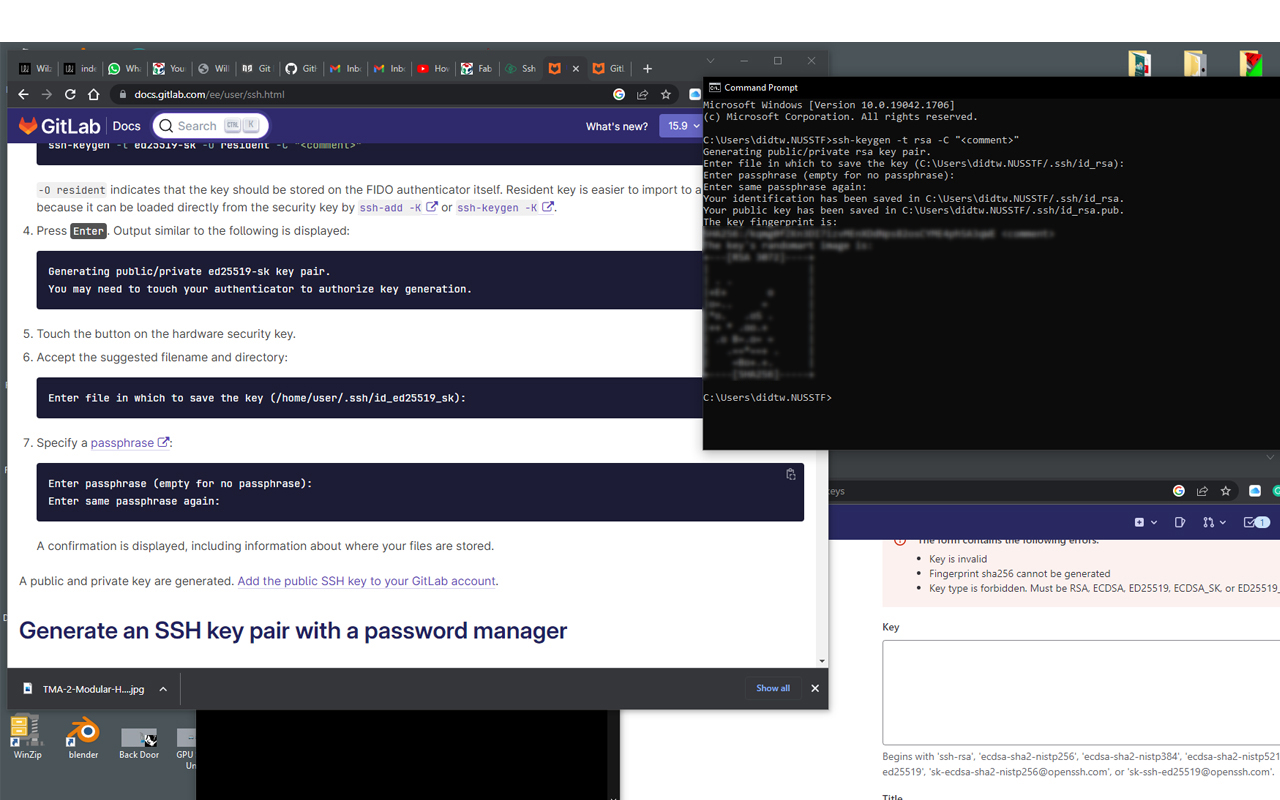Click the forward navigation arrow
Screen dimensions: 1280x800
47,94
